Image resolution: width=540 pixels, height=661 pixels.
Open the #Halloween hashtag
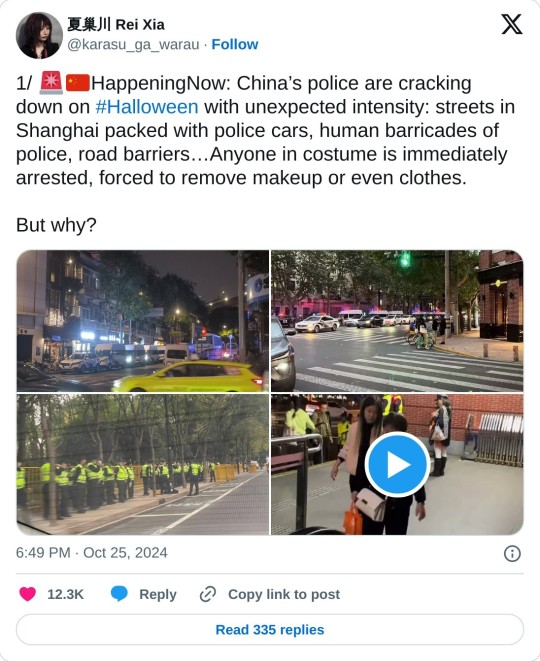pyautogui.click(x=147, y=107)
